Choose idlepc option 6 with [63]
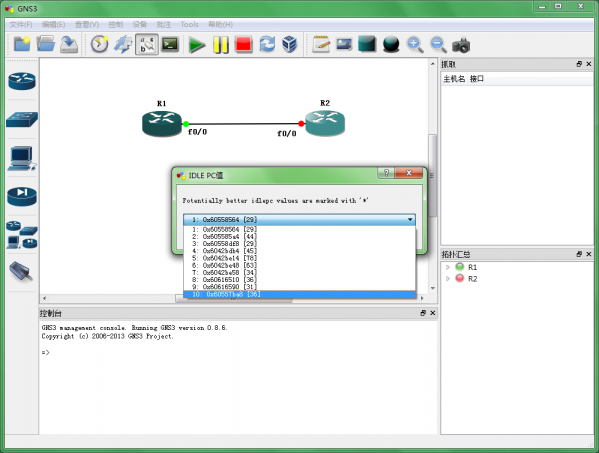599x453 pixels. tap(300, 265)
